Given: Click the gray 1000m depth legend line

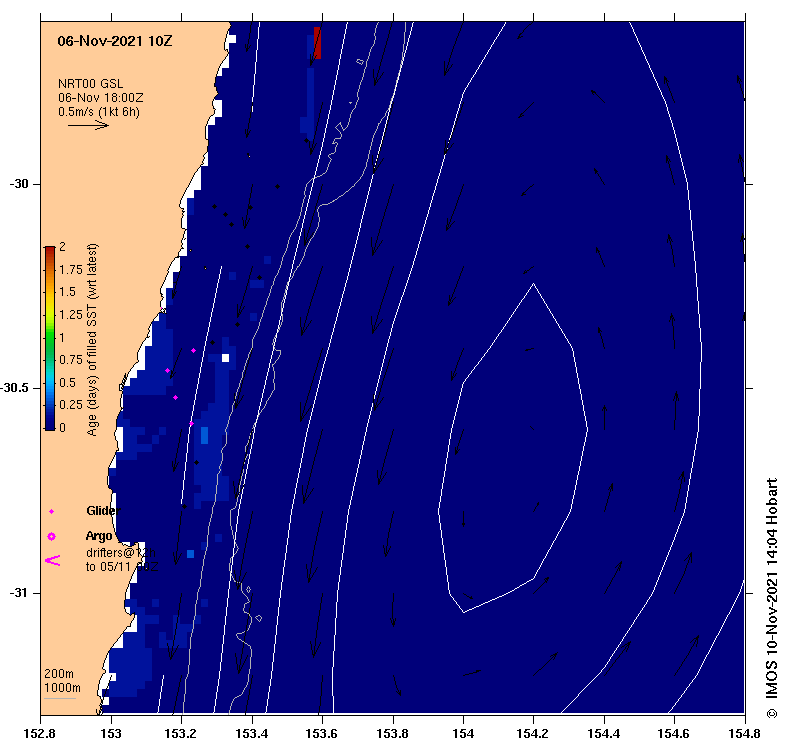Looking at the screenshot, I should pos(60,698).
